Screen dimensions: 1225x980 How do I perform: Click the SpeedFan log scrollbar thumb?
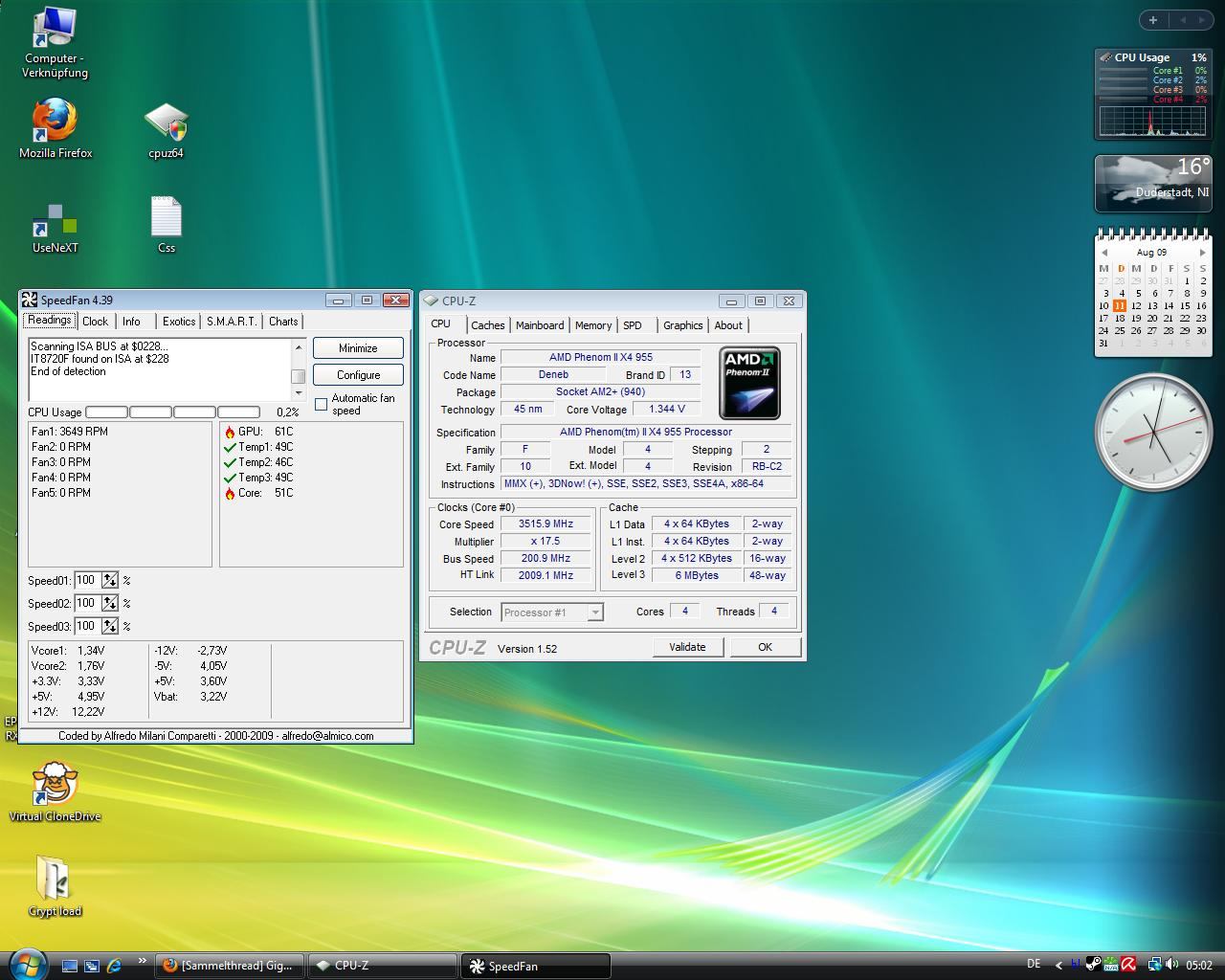point(298,376)
